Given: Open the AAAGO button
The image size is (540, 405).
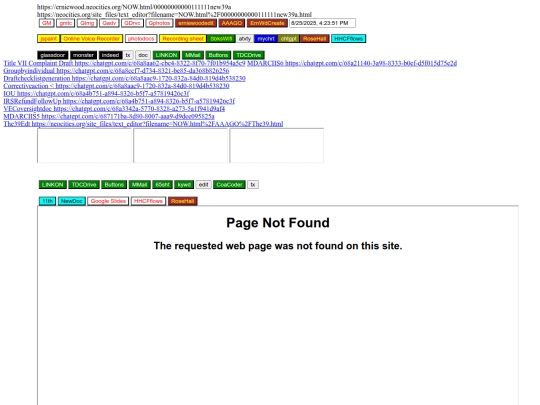Looking at the screenshot, I should (x=232, y=23).
